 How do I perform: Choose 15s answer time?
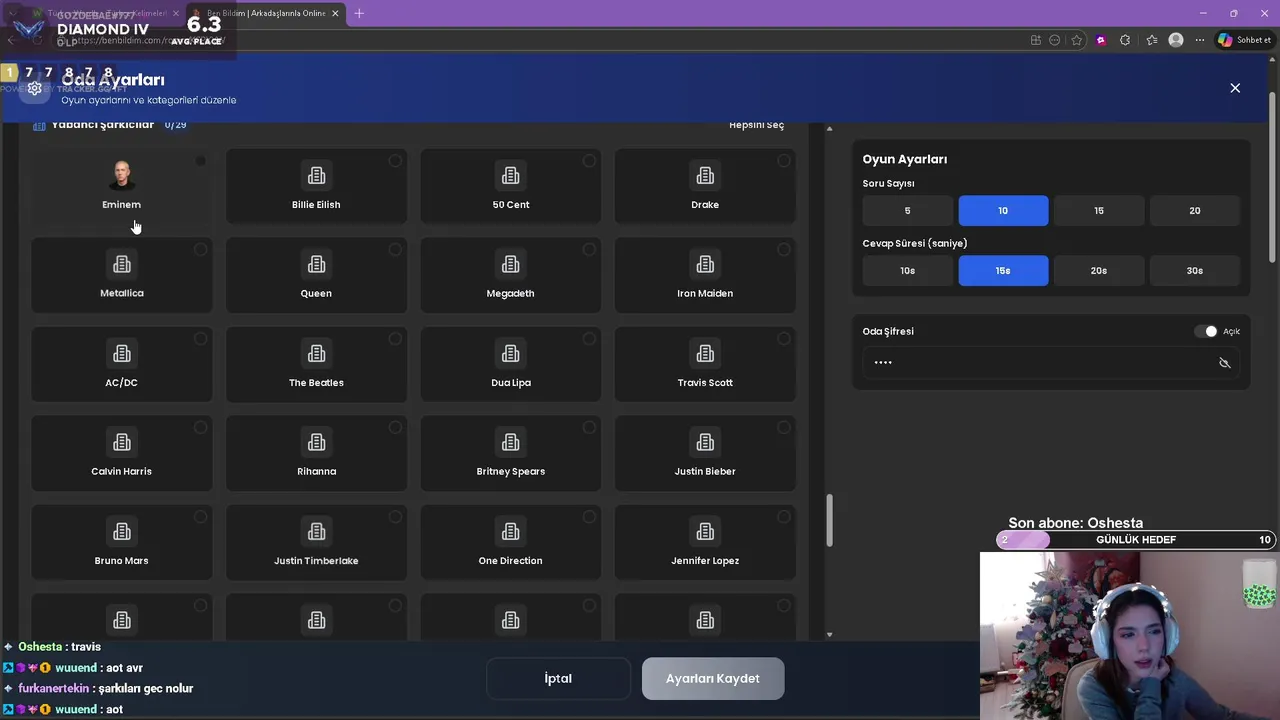coord(1003,271)
